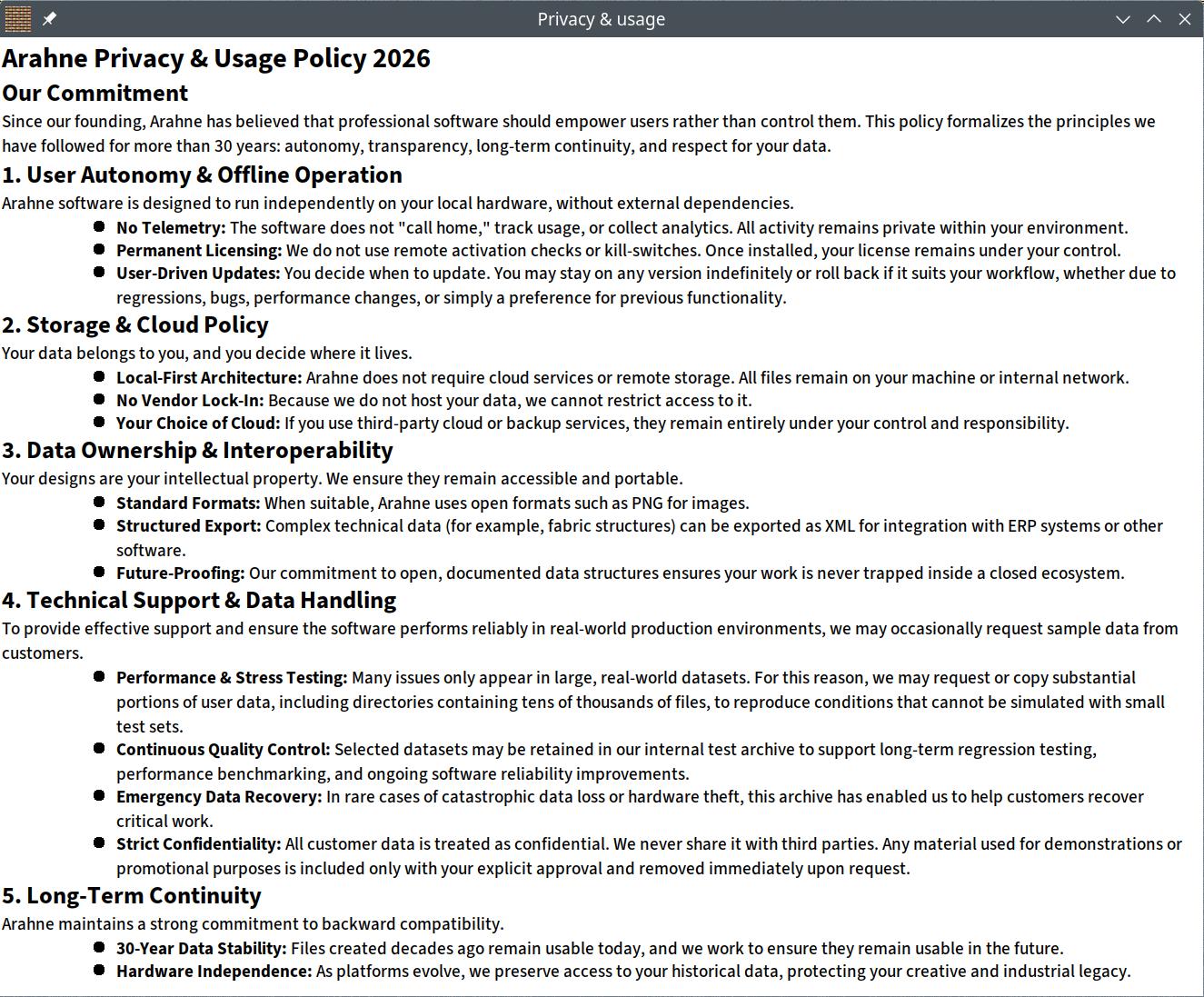Screen dimensions: 1204x997
Task: Click the 'Local-First Architecture:' bold label
Action: [209, 378]
